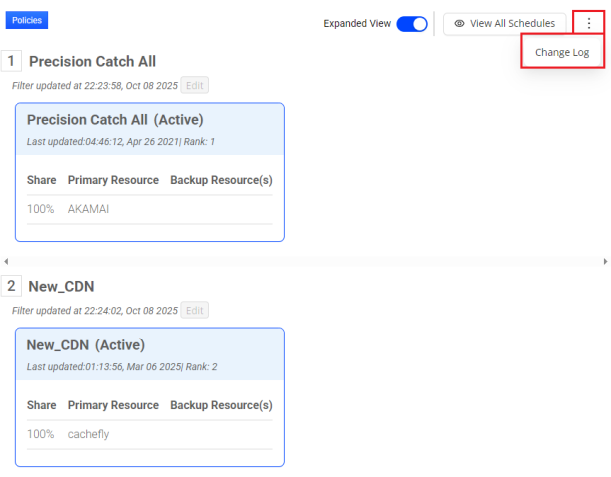
Task: Click the rank number 2 box
Action: click(12, 286)
